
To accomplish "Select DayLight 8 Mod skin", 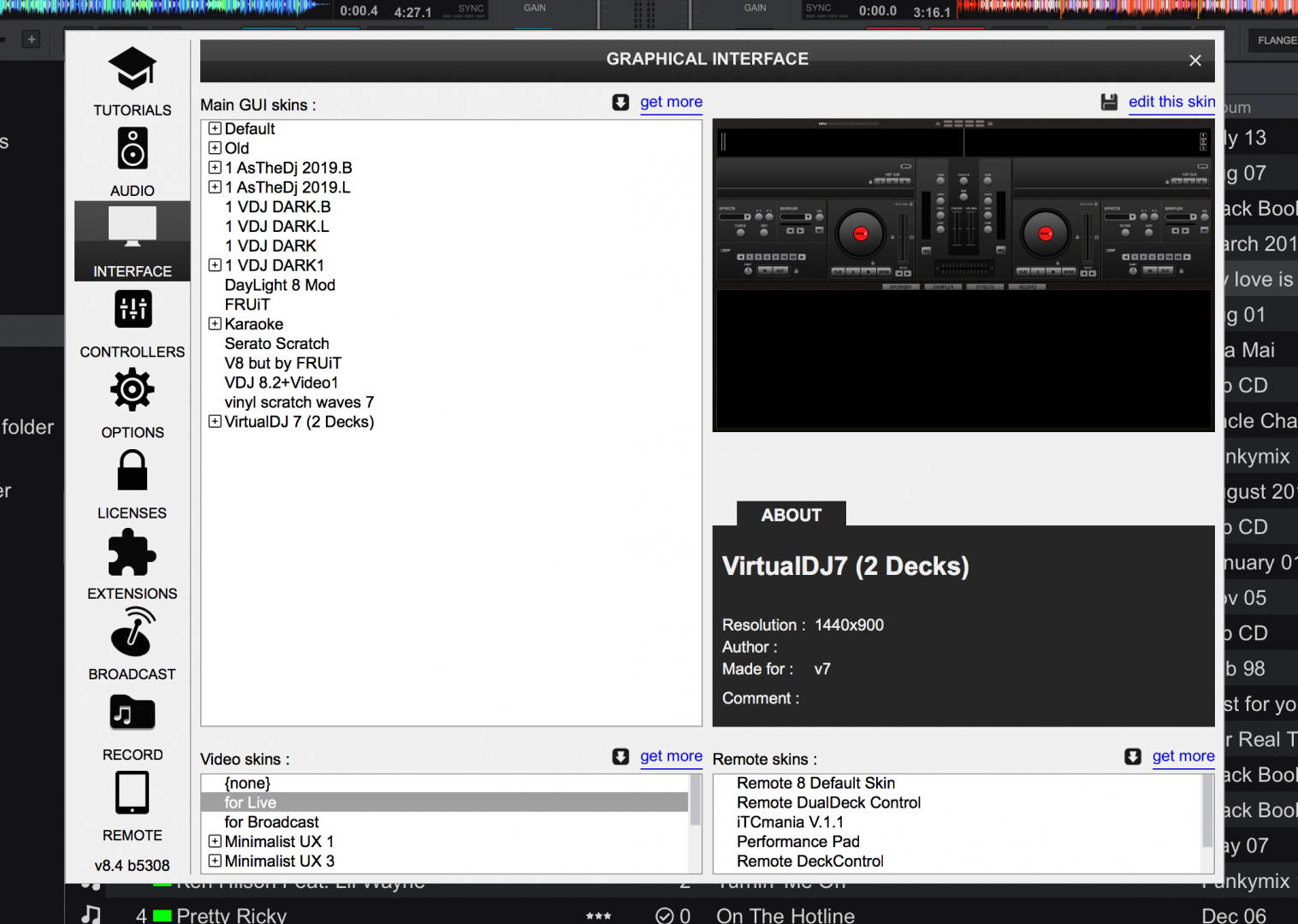I will coord(280,285).
